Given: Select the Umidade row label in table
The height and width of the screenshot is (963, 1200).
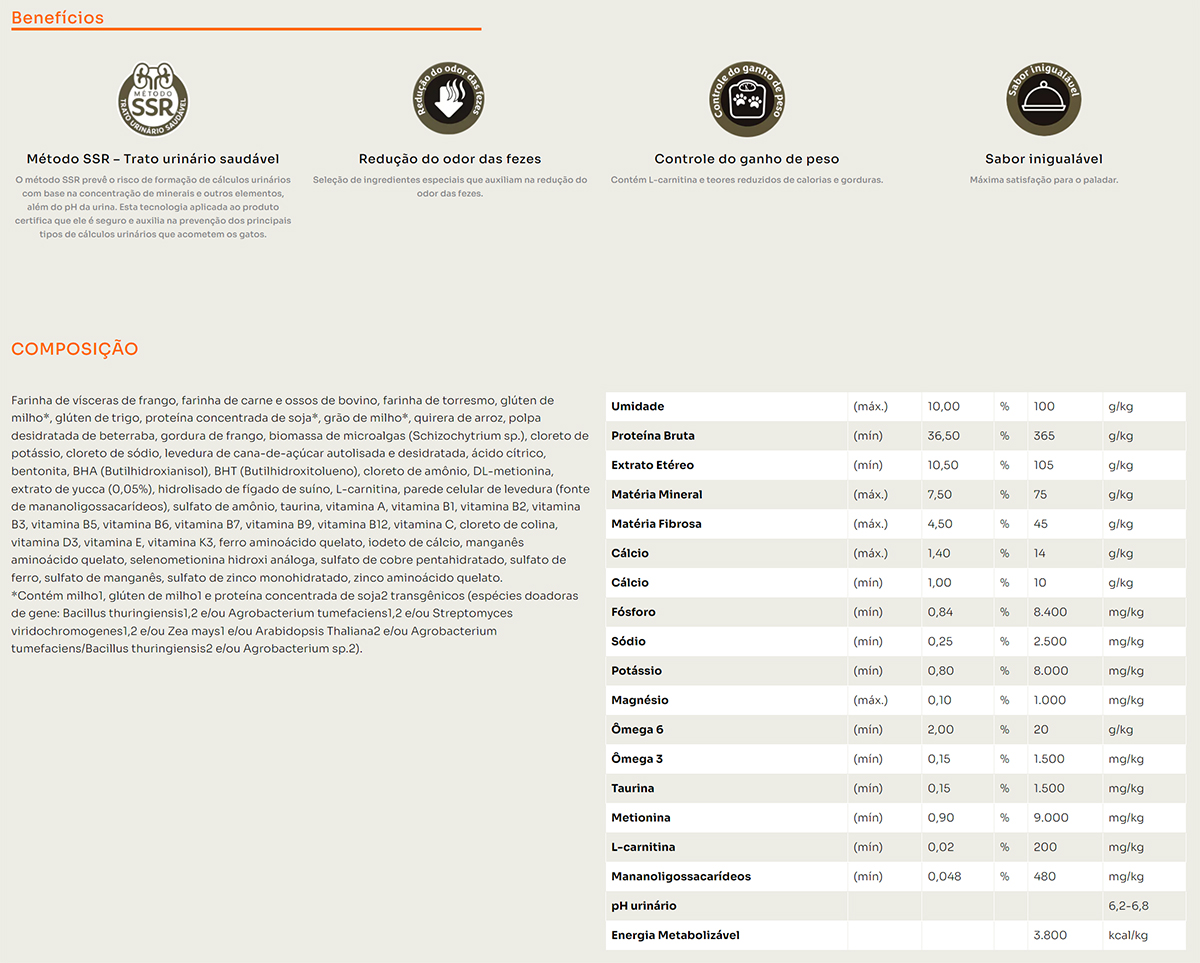Looking at the screenshot, I should [x=637, y=407].
